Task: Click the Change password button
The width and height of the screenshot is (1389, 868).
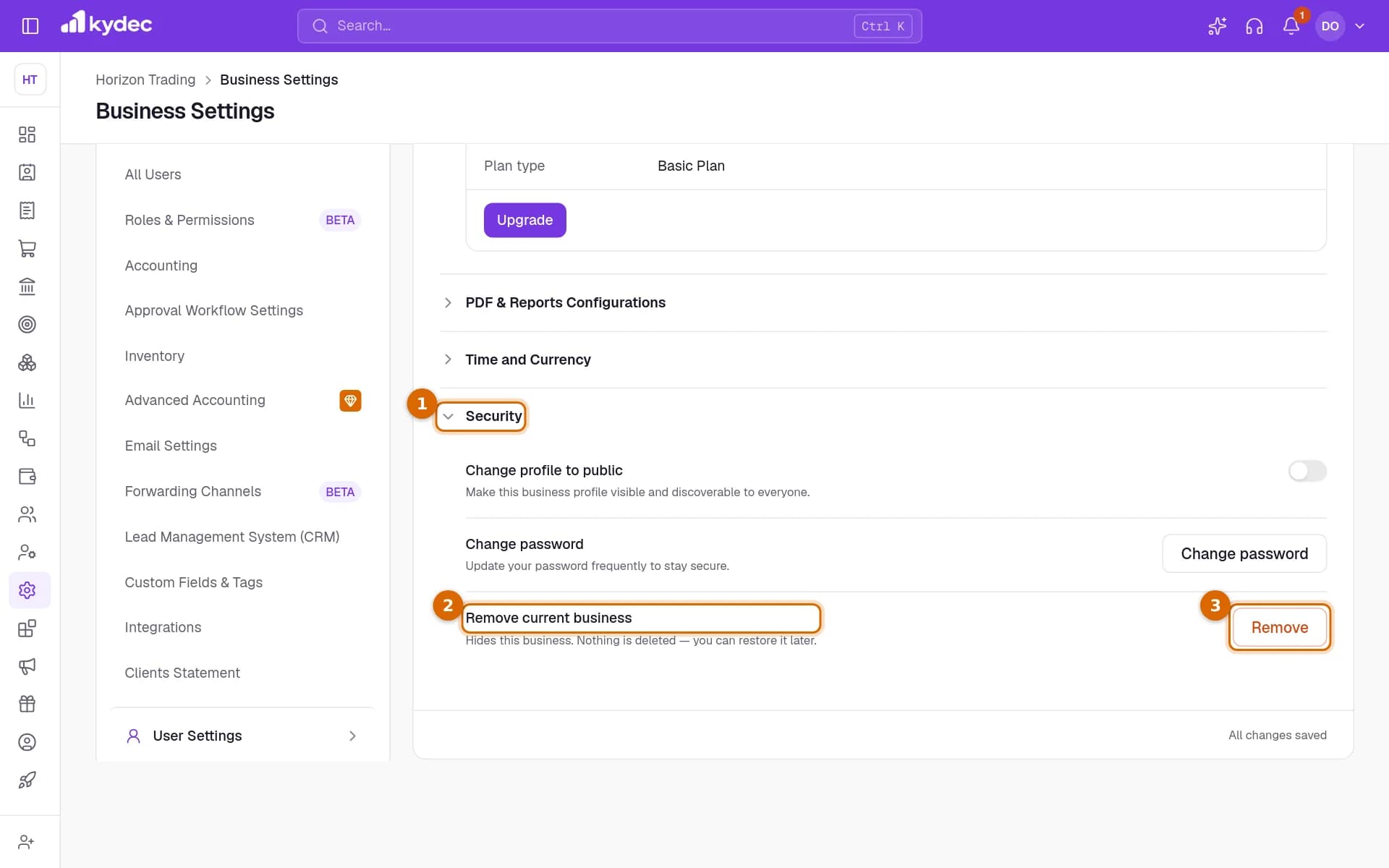Action: pyautogui.click(x=1244, y=553)
